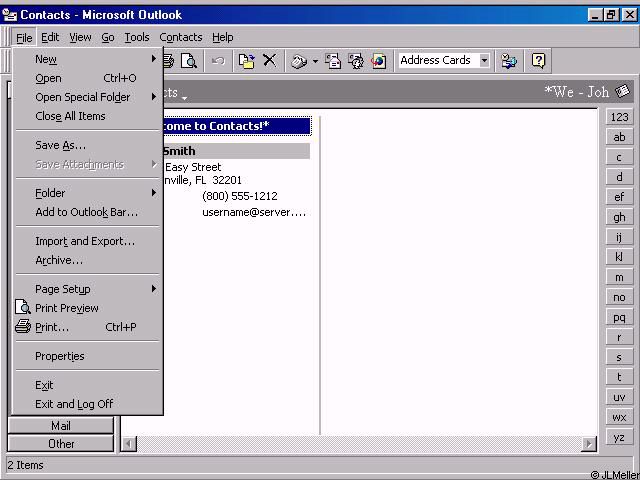Jump to the m index tab
The height and width of the screenshot is (480, 640).
(619, 277)
